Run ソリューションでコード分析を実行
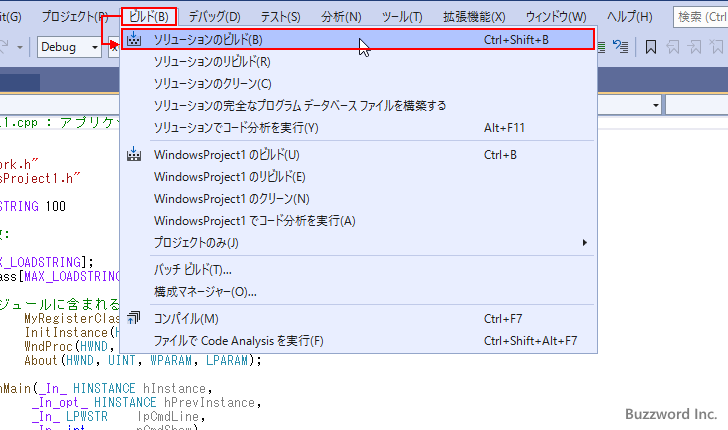The height and width of the screenshot is (430, 728). [x=236, y=128]
